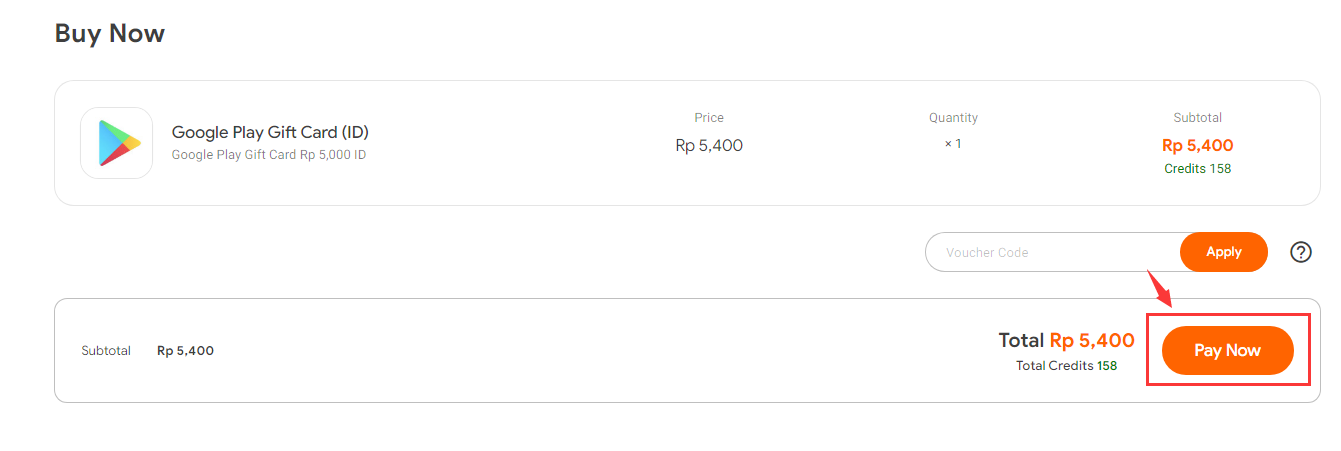1341x451 pixels.
Task: Click the Quantity column label
Action: (953, 118)
